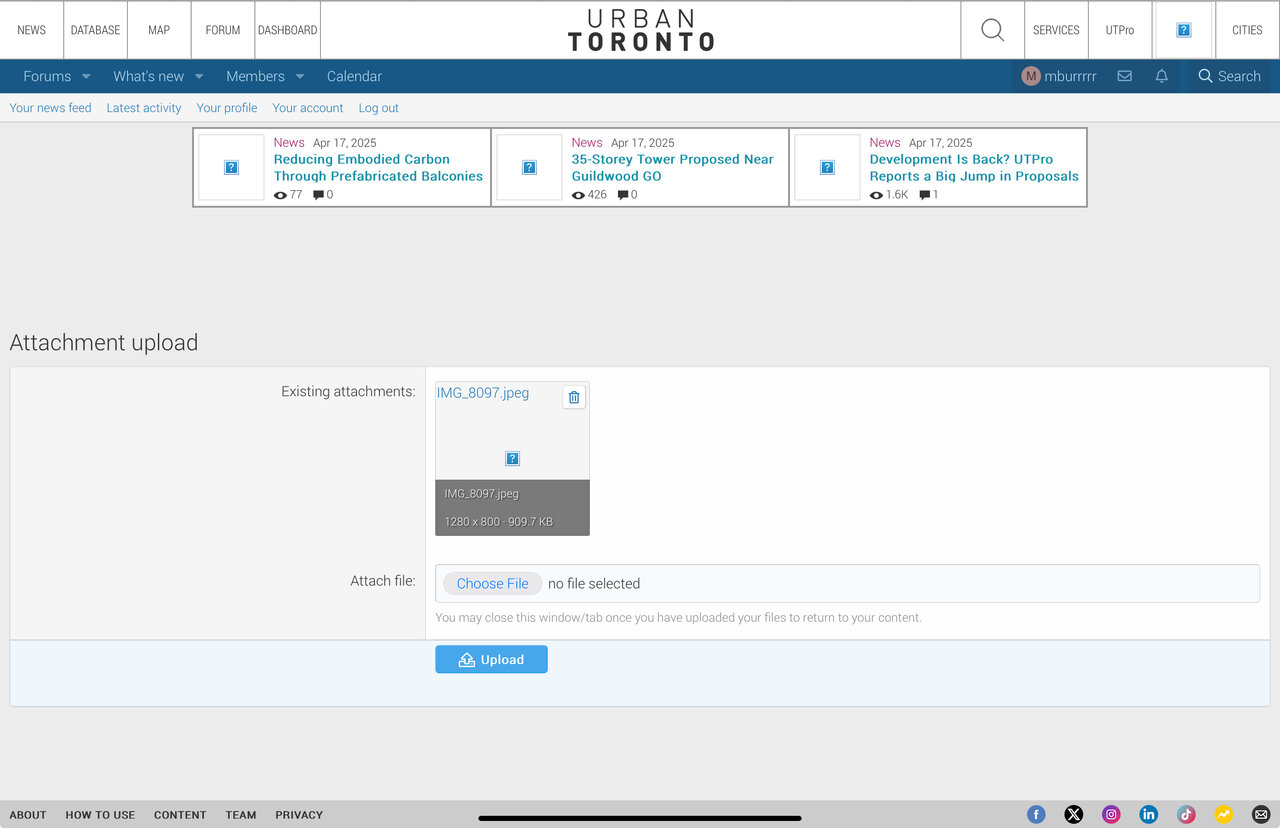Open the LinkedIn icon in footer

1149,814
